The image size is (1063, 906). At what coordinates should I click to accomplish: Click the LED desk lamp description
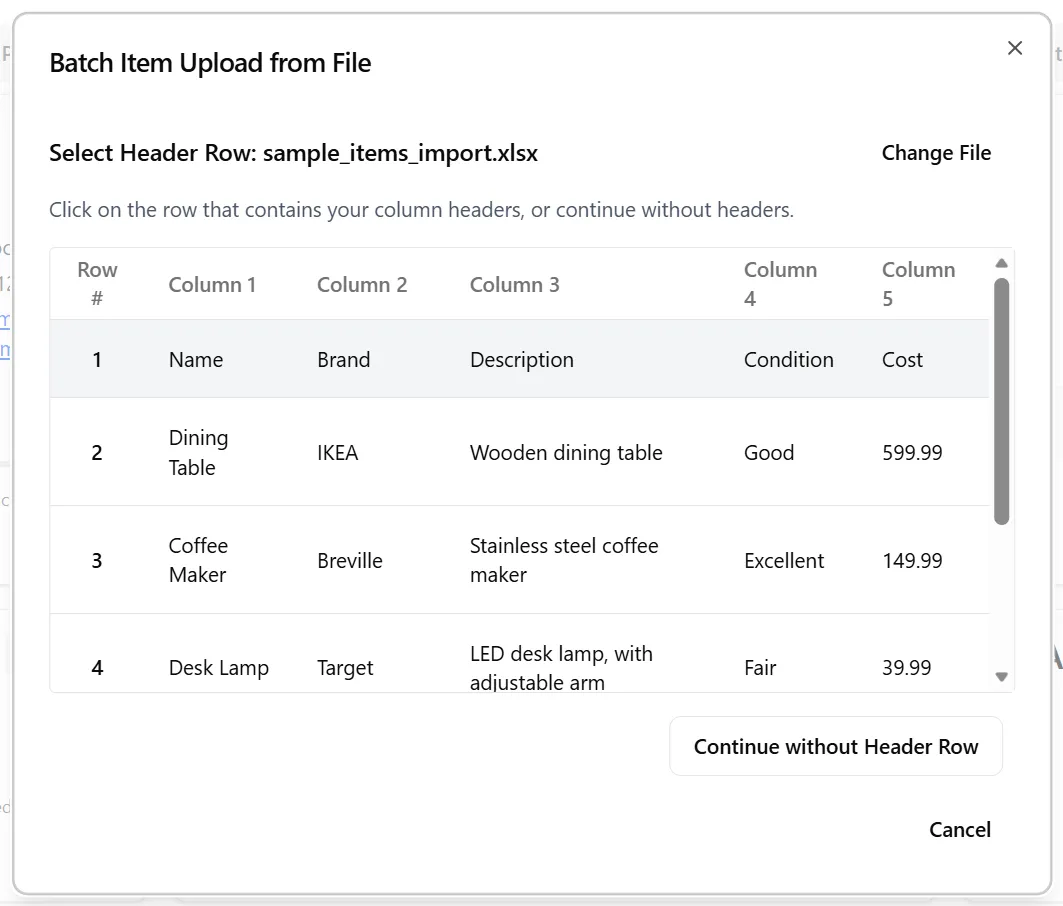coord(561,668)
